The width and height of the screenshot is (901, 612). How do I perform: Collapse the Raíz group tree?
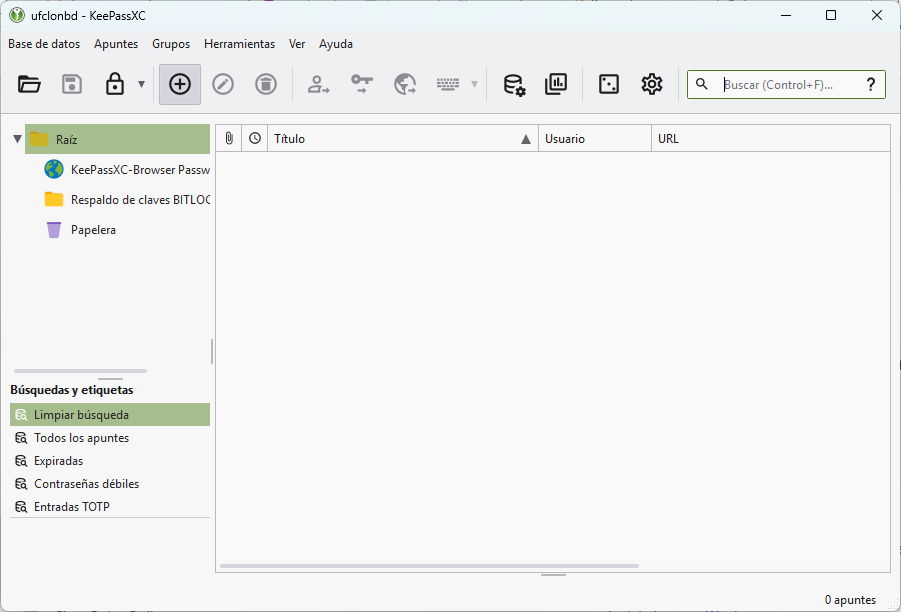17,139
